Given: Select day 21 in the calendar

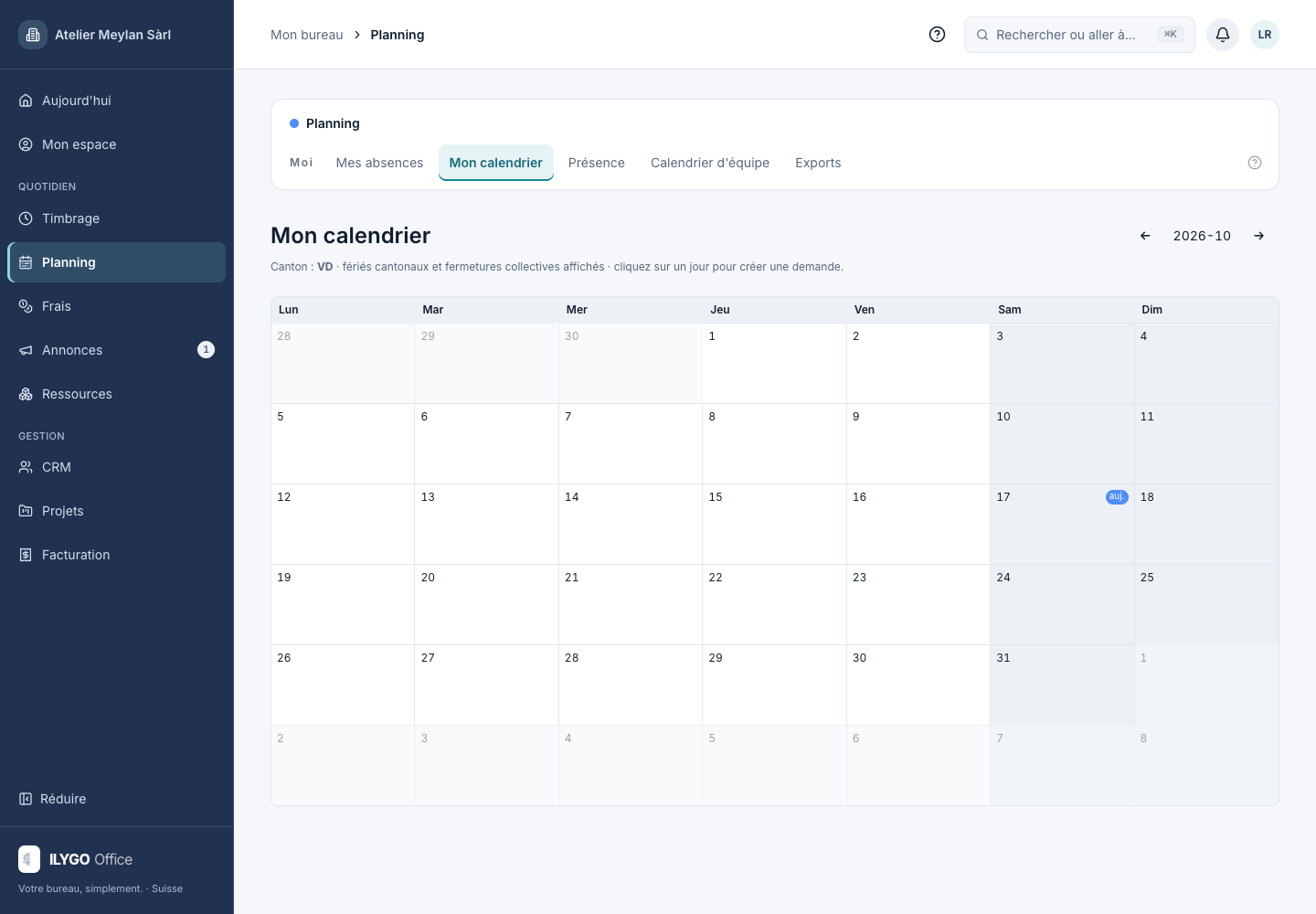Looking at the screenshot, I should pyautogui.click(x=631, y=604).
